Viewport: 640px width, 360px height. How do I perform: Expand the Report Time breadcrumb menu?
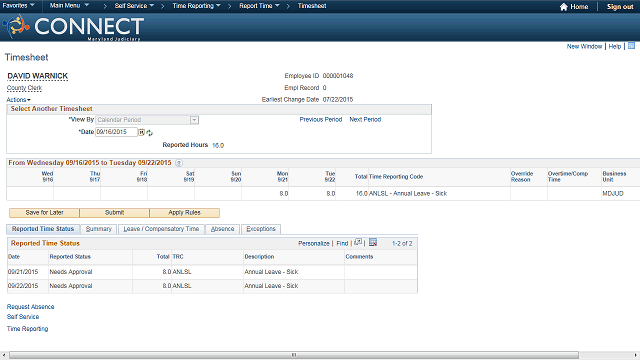click(x=259, y=6)
